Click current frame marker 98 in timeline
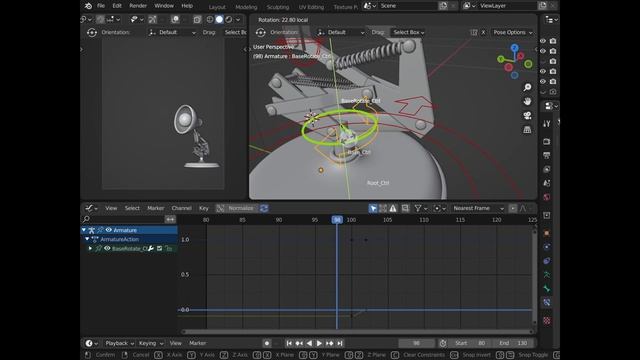This screenshot has height=360, width=640. pyautogui.click(x=337, y=220)
